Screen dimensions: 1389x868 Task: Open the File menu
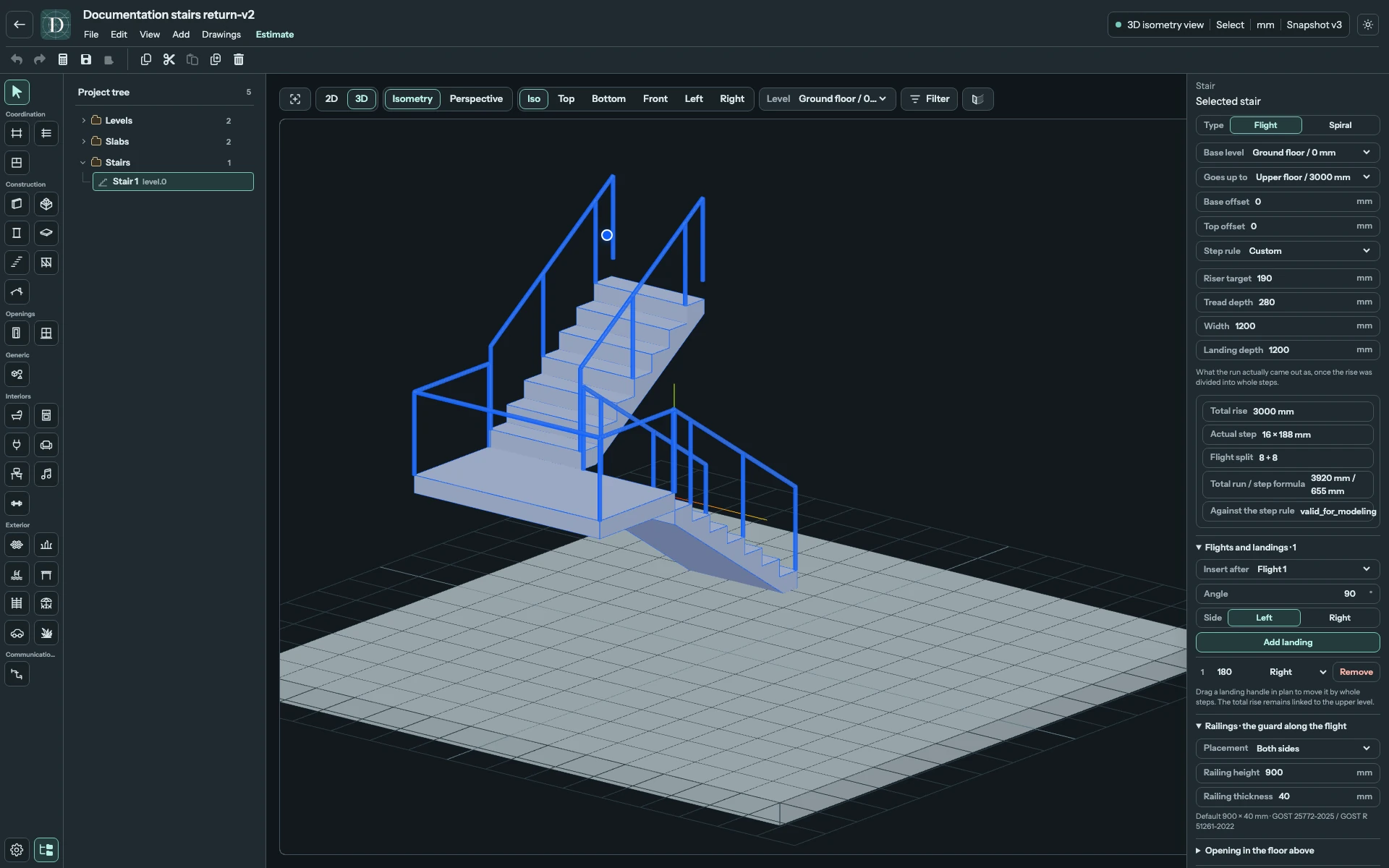coord(91,35)
